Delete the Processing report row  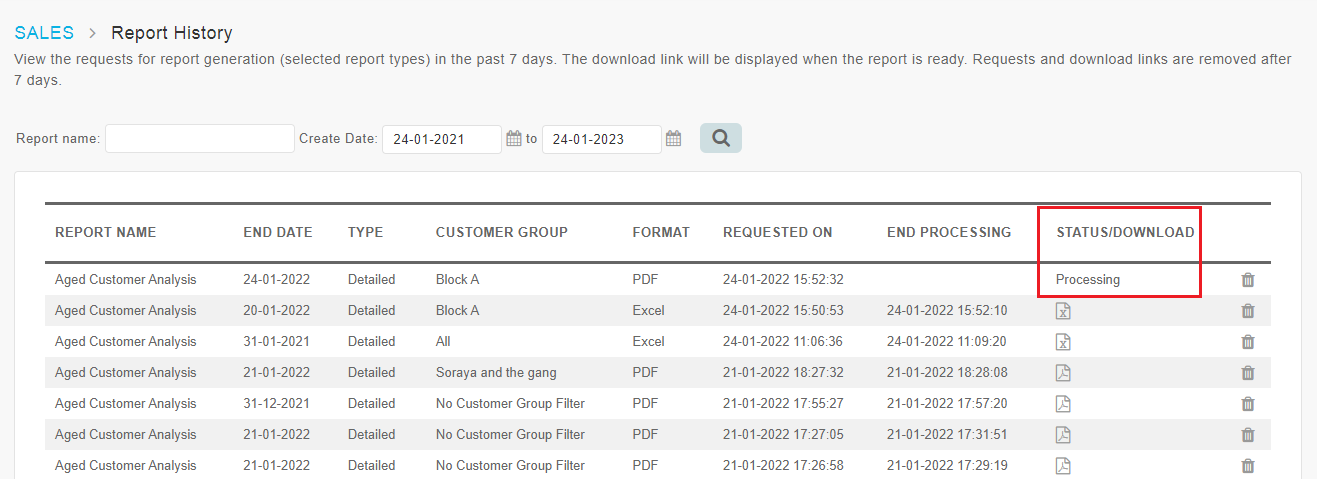[1248, 280]
